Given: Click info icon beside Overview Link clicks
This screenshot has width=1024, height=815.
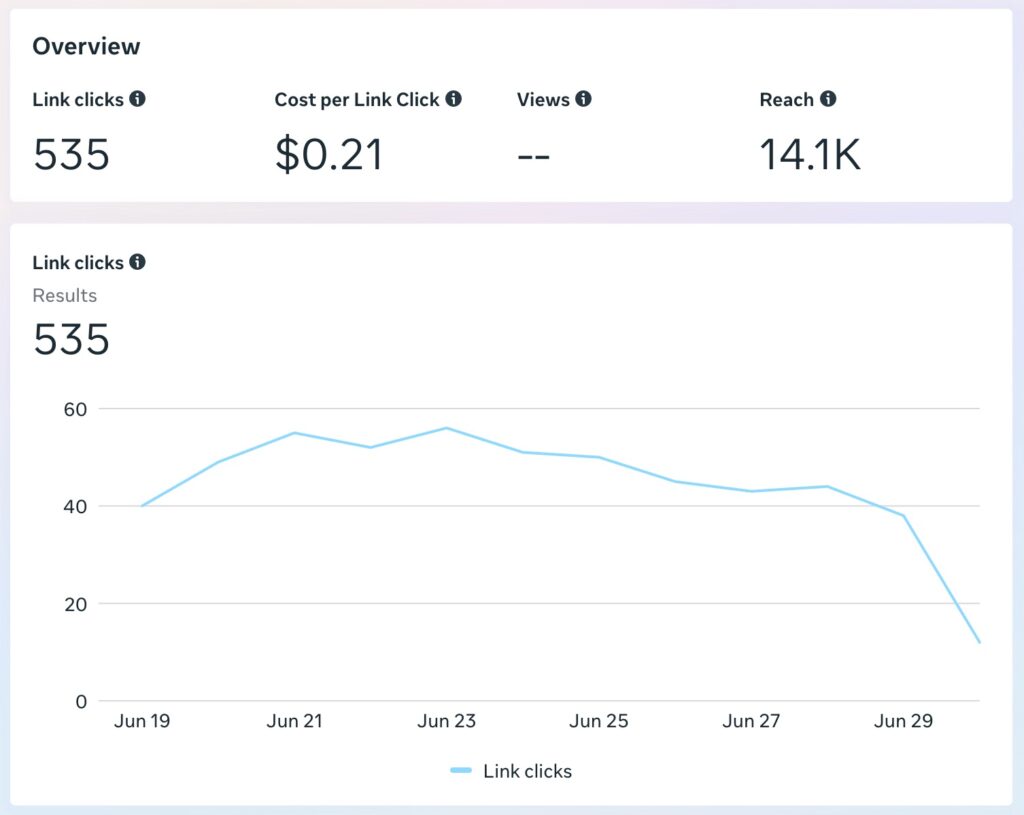Looking at the screenshot, I should coord(138,99).
